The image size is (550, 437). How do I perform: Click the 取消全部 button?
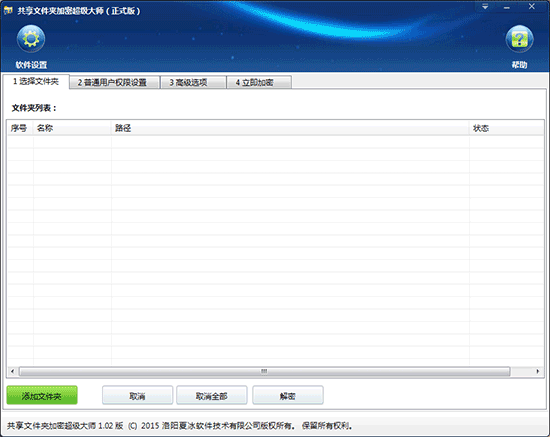pyautogui.click(x=212, y=396)
